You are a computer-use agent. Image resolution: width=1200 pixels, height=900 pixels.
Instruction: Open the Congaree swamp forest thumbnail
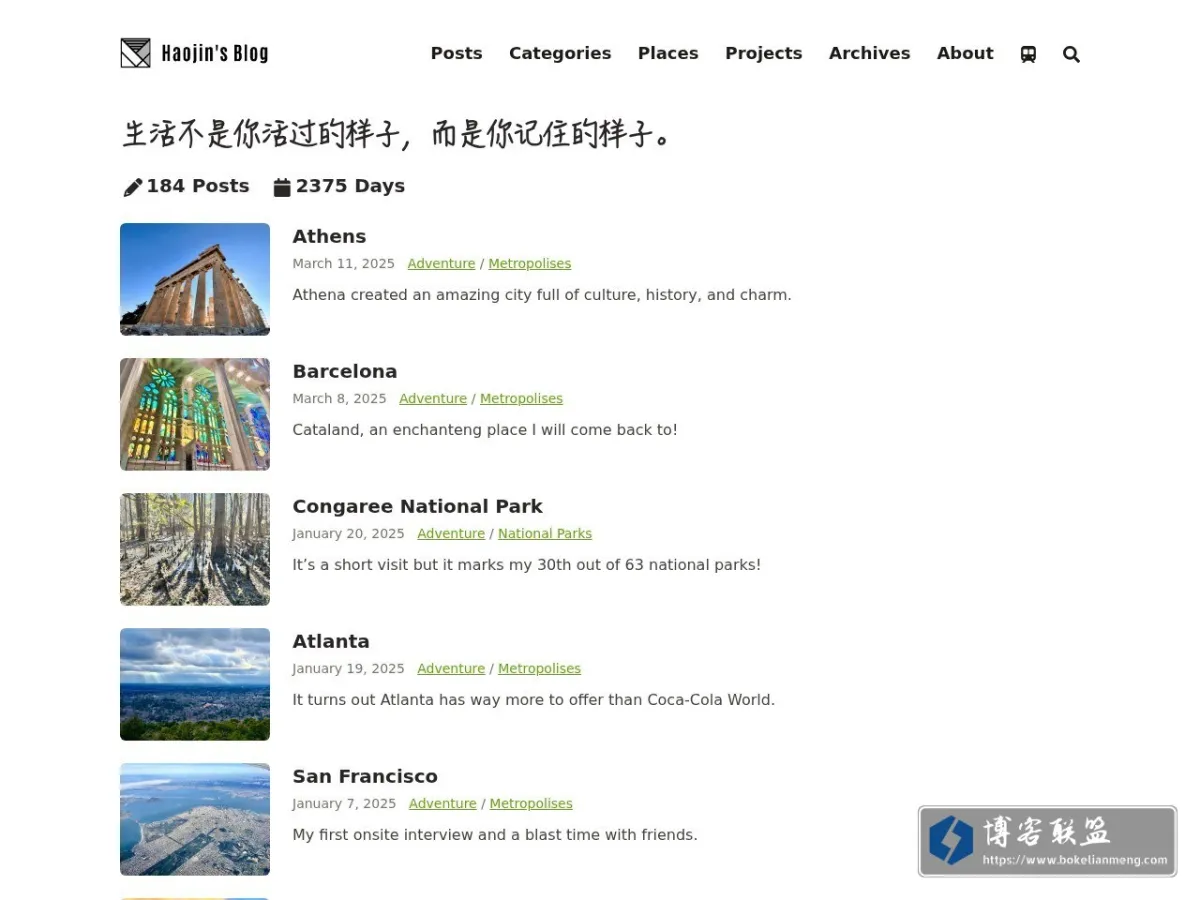pyautogui.click(x=195, y=549)
